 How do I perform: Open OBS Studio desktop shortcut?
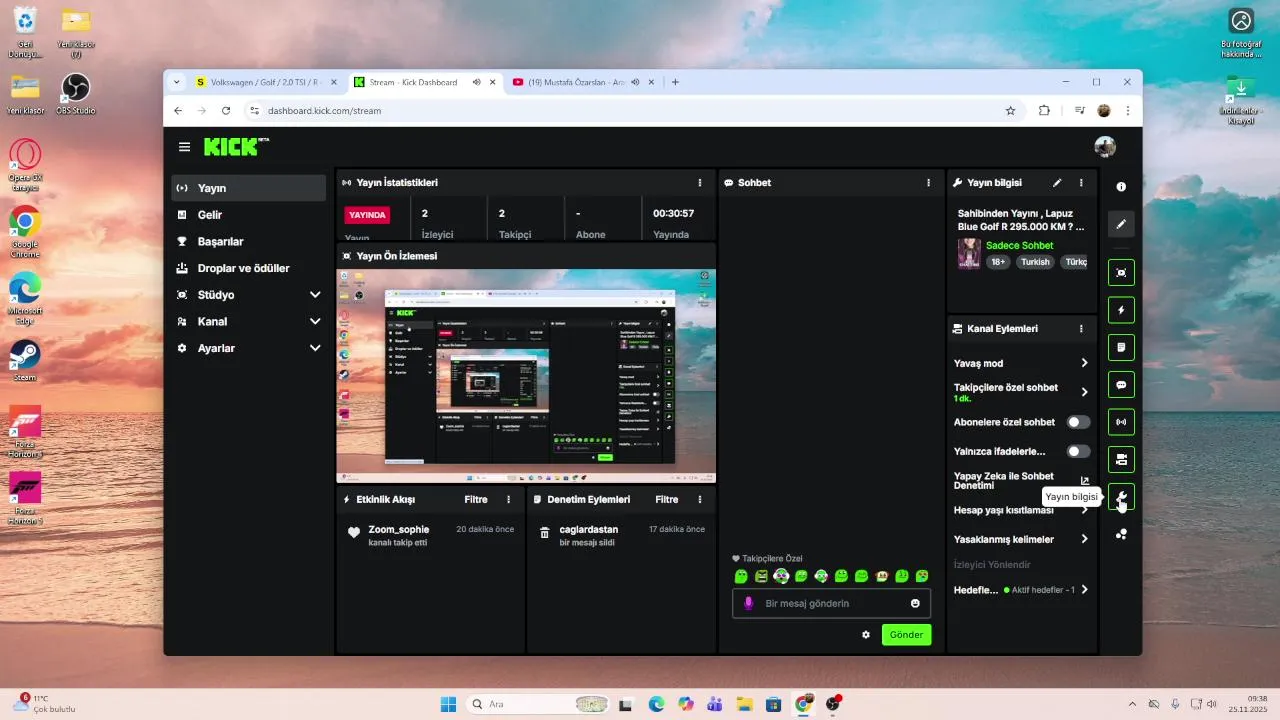[75, 94]
